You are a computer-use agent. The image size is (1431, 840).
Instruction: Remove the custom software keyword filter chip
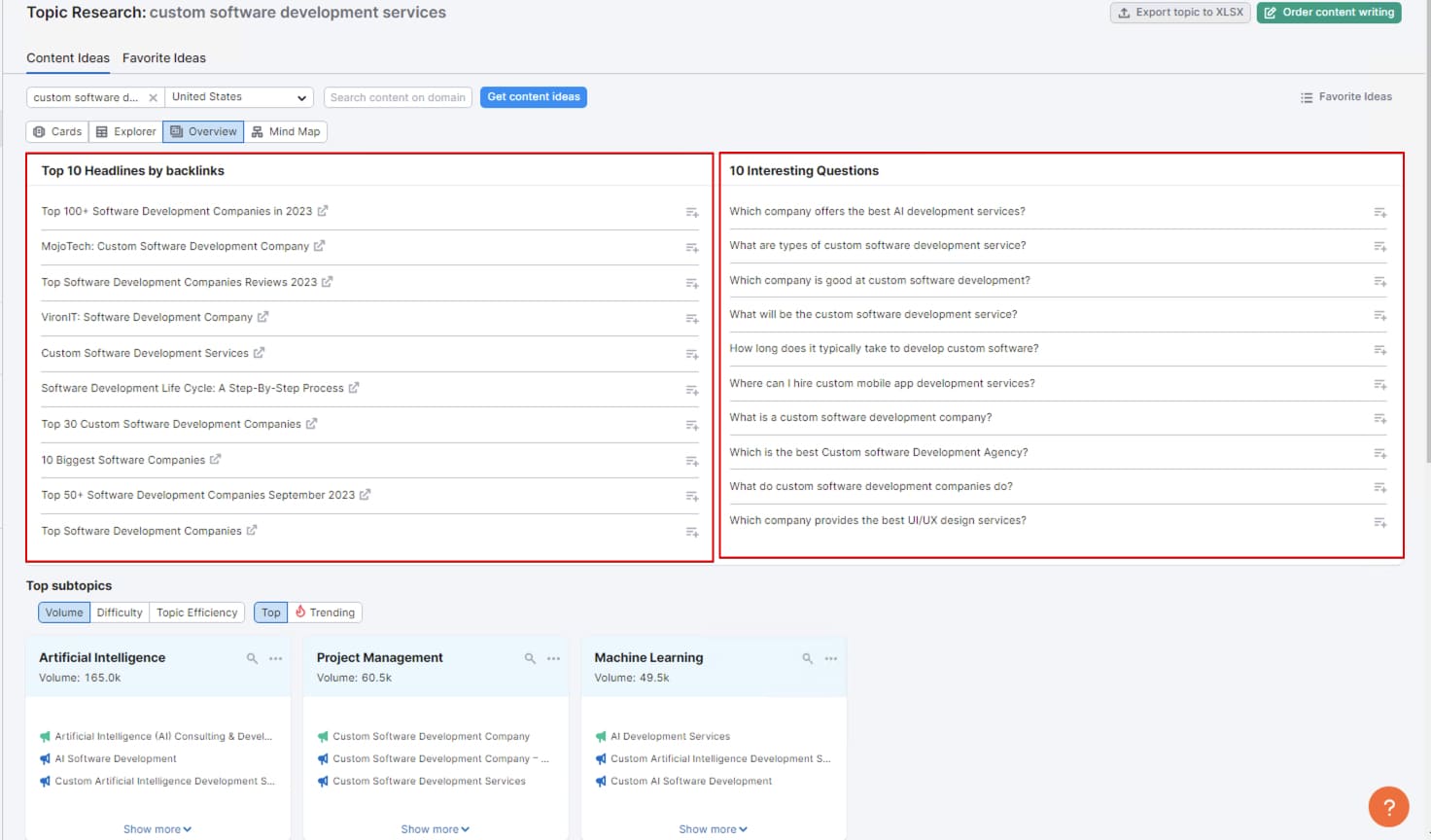click(154, 97)
